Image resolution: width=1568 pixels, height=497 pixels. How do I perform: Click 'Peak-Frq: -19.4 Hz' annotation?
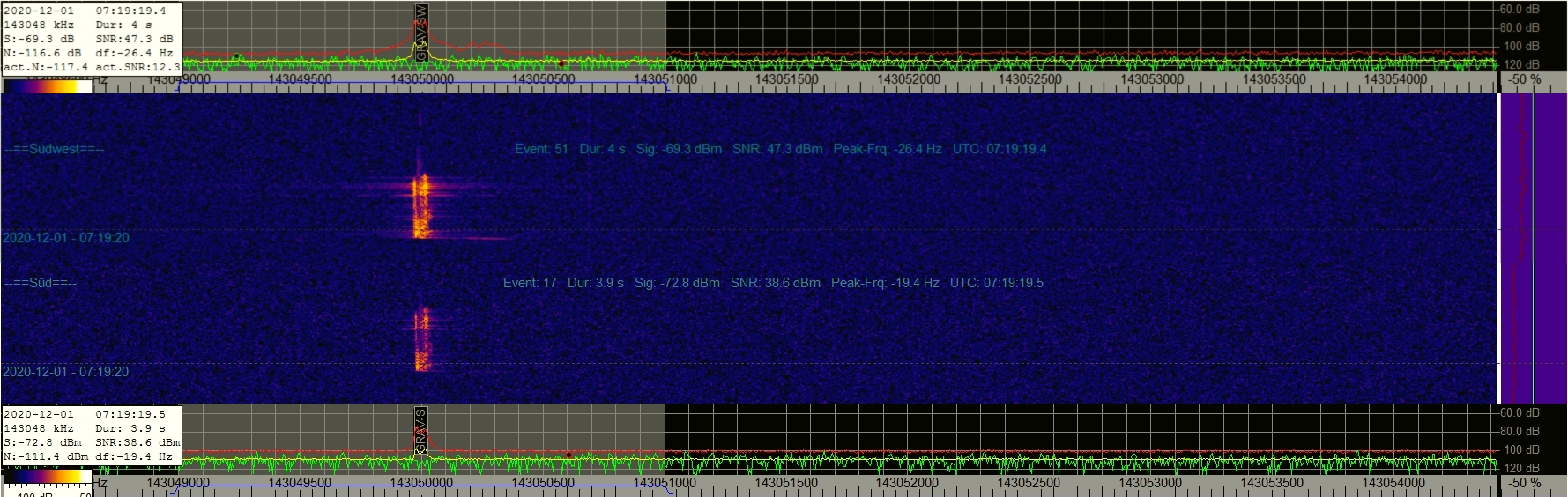click(885, 283)
